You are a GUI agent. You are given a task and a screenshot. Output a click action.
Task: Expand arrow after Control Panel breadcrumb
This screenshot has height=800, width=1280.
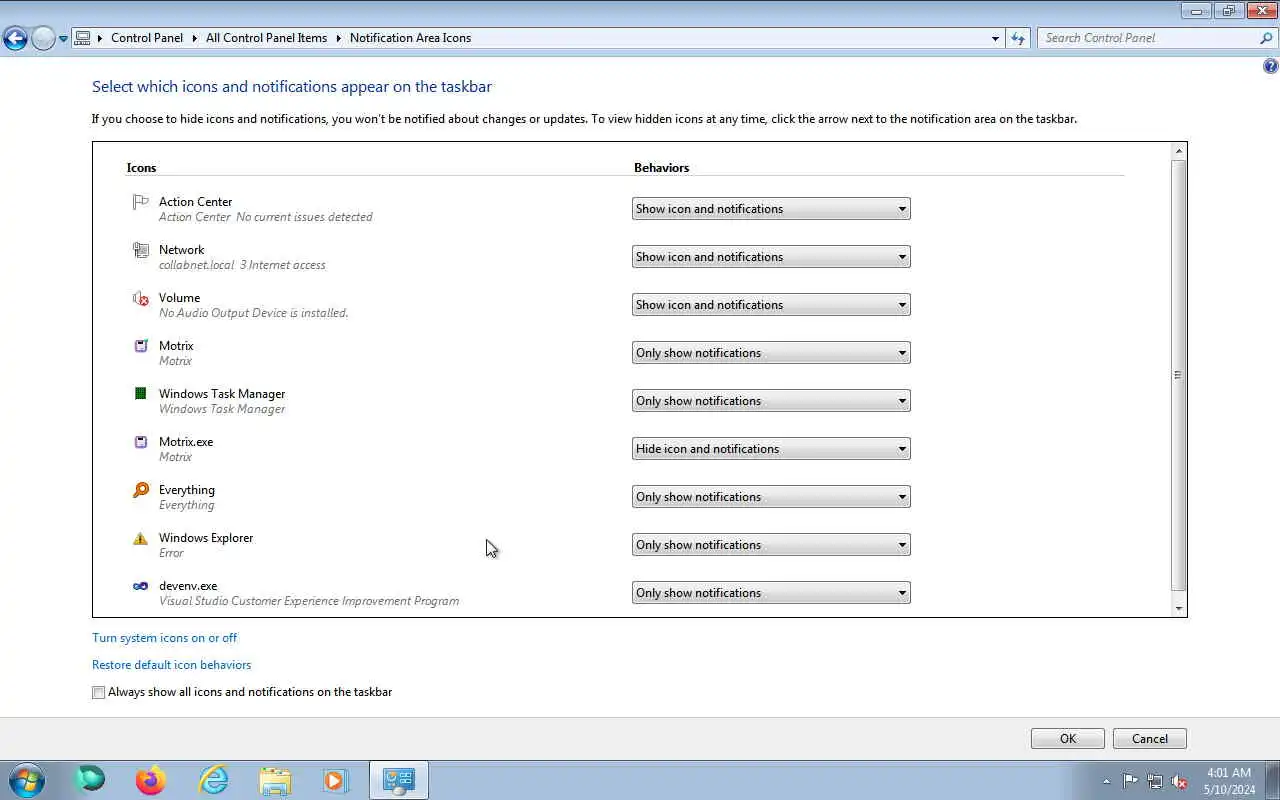(x=195, y=38)
